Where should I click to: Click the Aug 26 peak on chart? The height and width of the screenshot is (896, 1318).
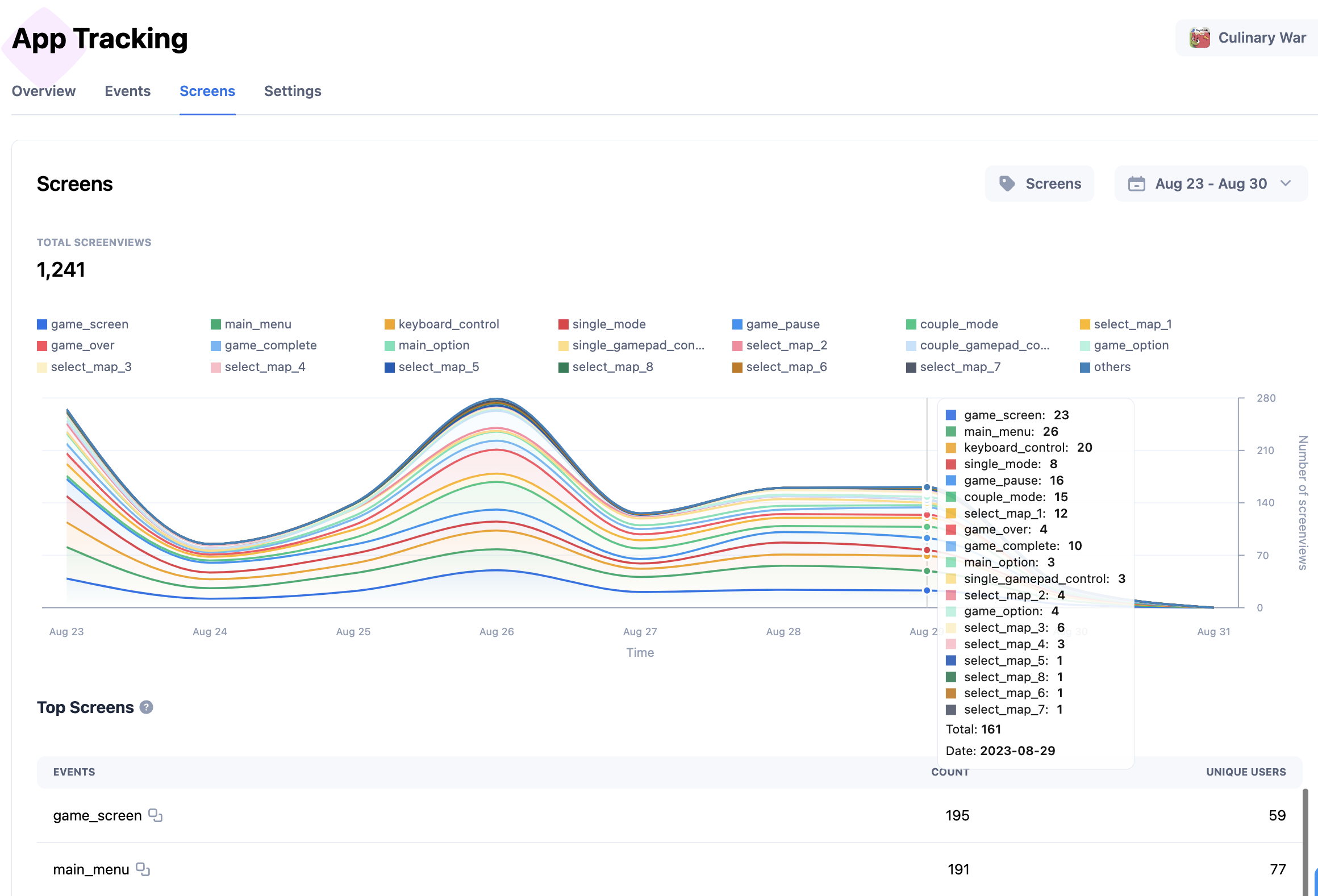point(497,399)
